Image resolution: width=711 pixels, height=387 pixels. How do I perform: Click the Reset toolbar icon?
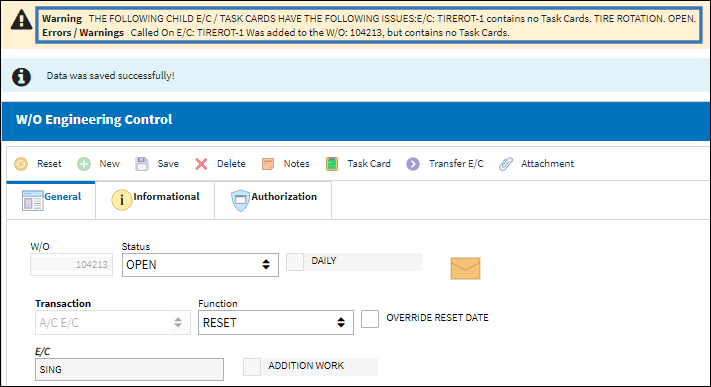click(x=21, y=164)
